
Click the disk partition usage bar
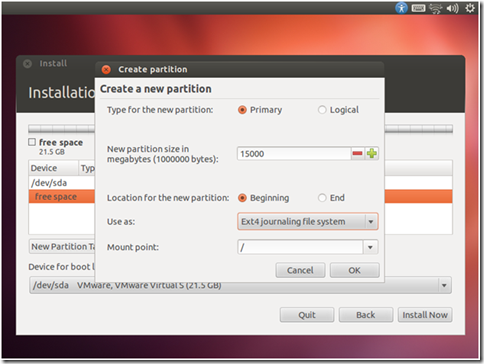point(62,129)
